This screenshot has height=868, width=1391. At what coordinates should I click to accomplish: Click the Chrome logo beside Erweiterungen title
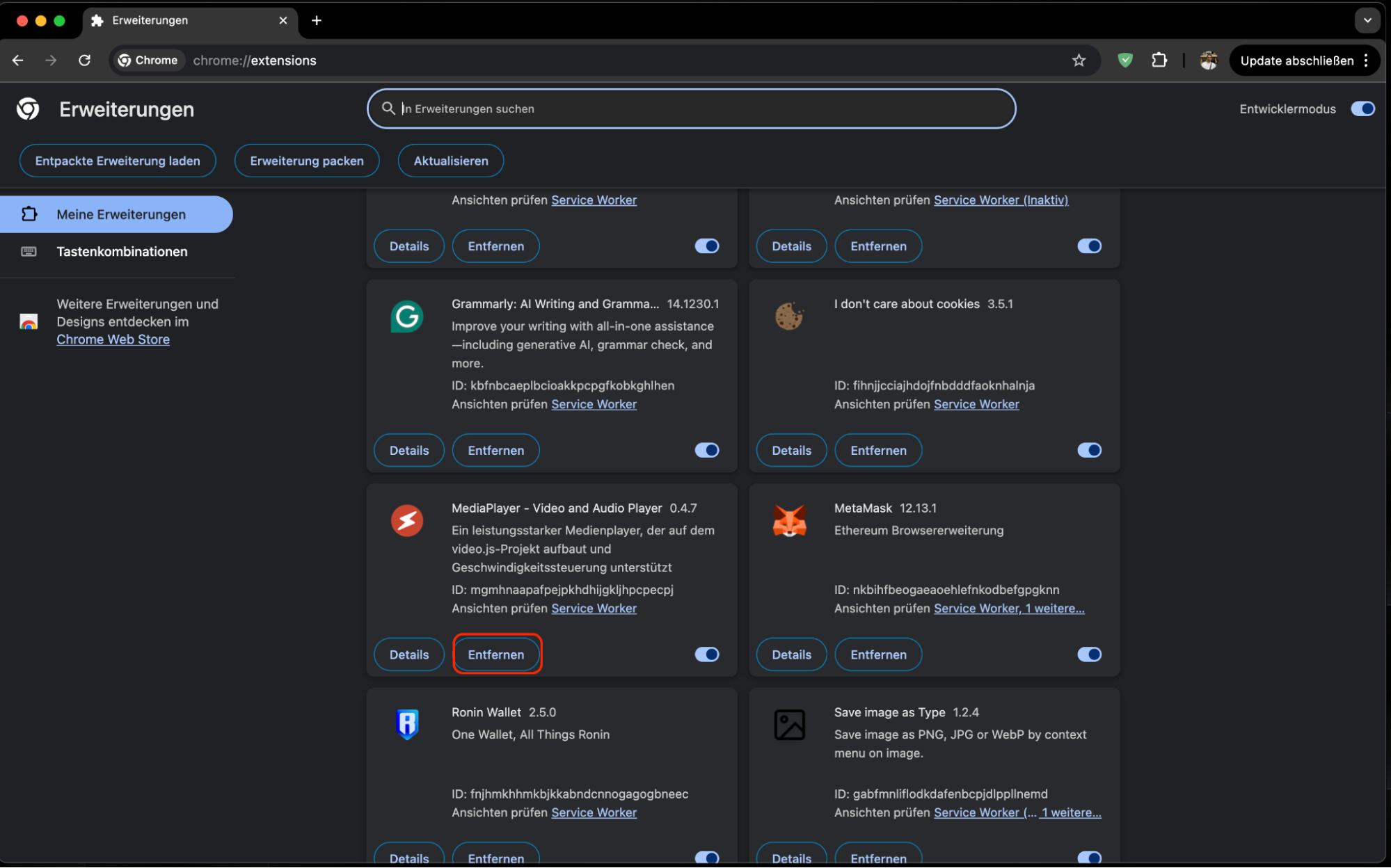pos(29,109)
